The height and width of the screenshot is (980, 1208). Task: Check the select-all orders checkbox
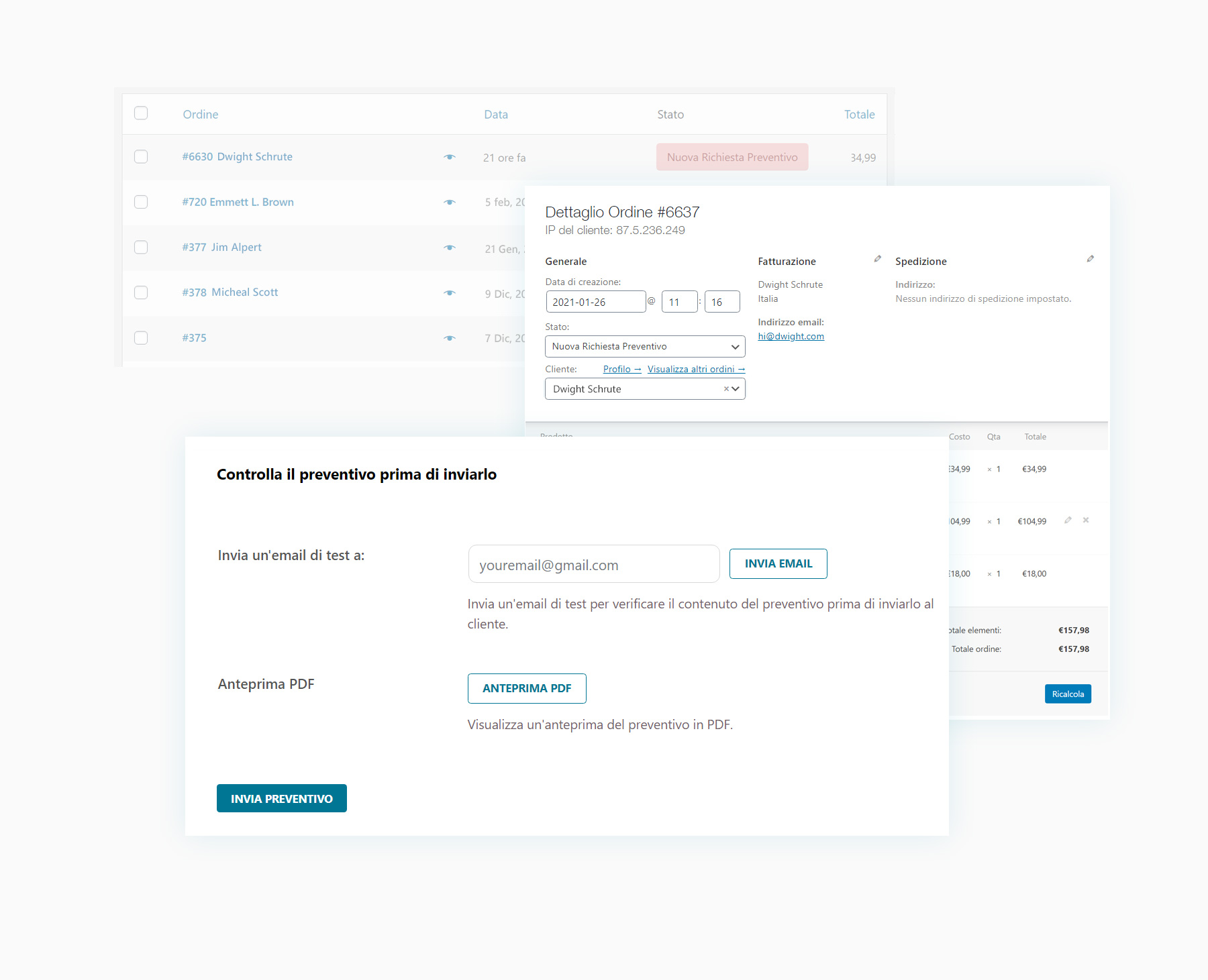coord(141,113)
